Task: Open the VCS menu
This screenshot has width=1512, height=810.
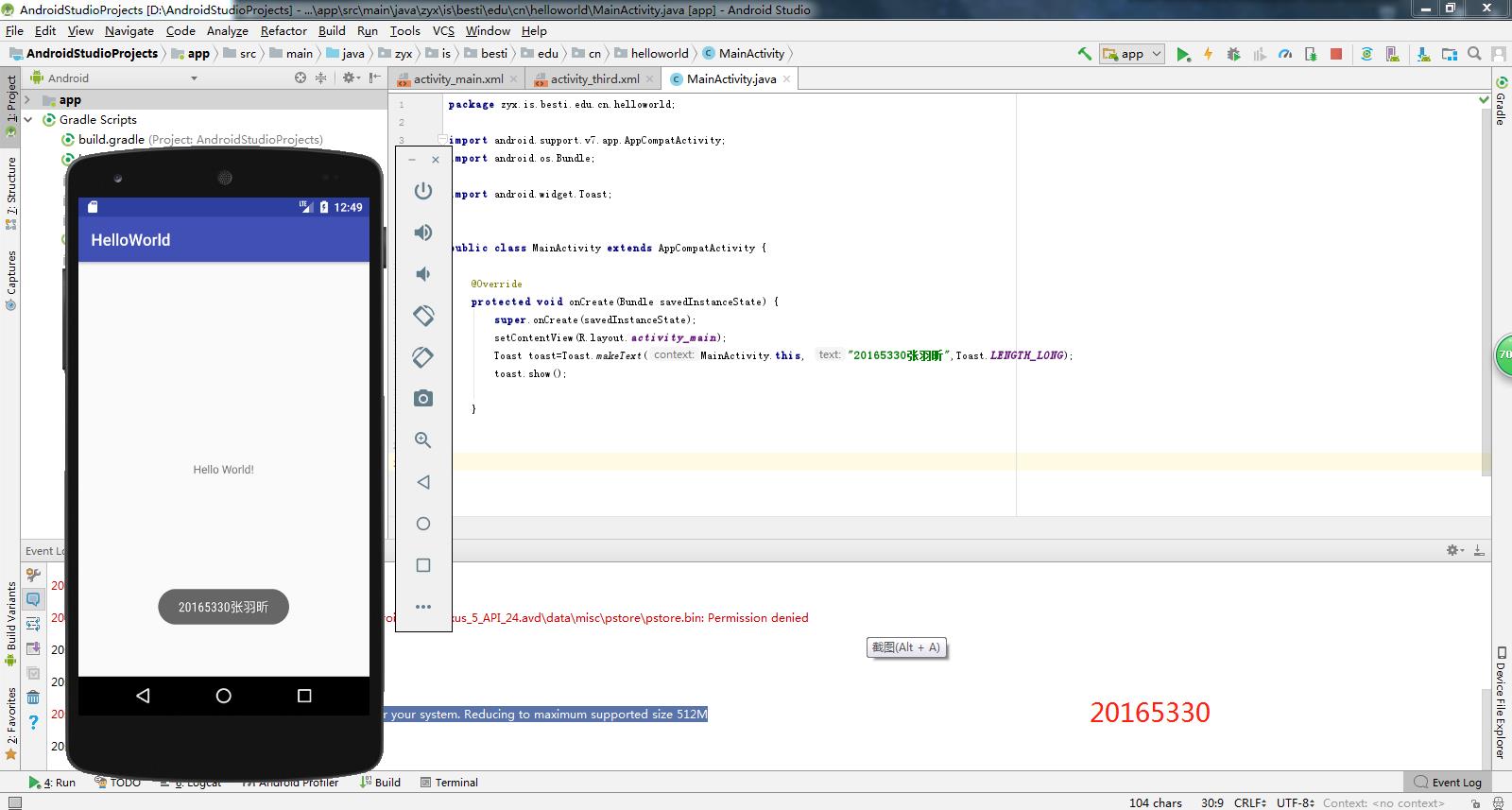Action: (443, 30)
